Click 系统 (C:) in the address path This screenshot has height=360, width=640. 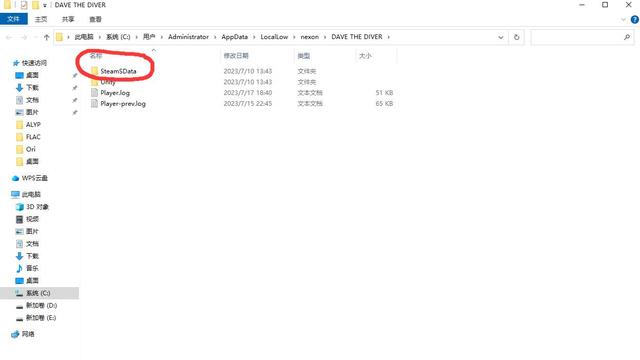118,37
